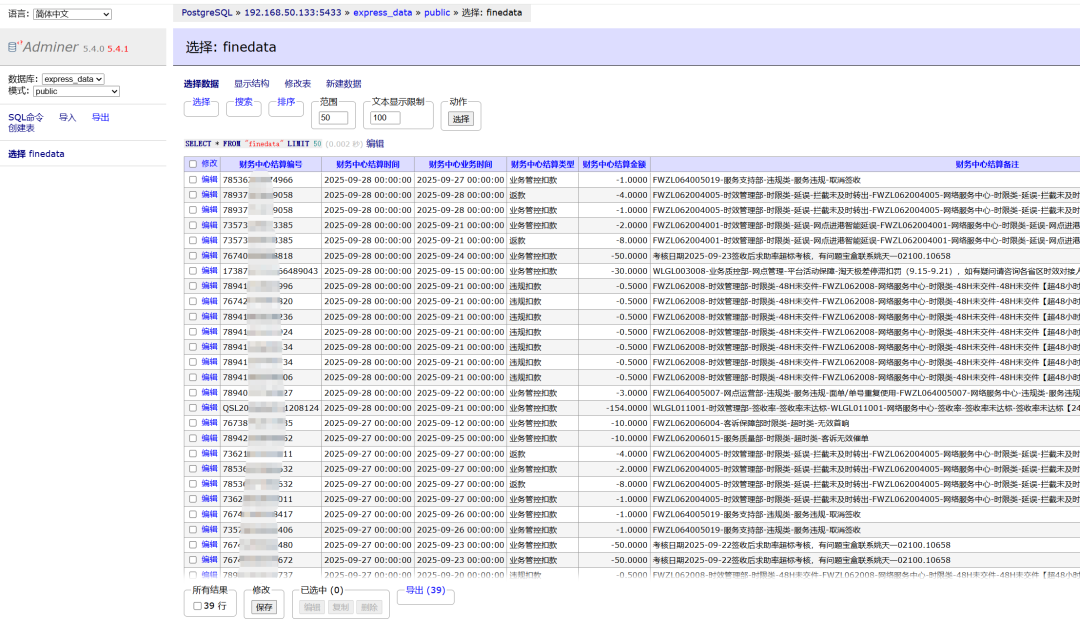Click 编辑 on the -154.0000 row
Screen dimensions: 1080x619
pos(209,408)
